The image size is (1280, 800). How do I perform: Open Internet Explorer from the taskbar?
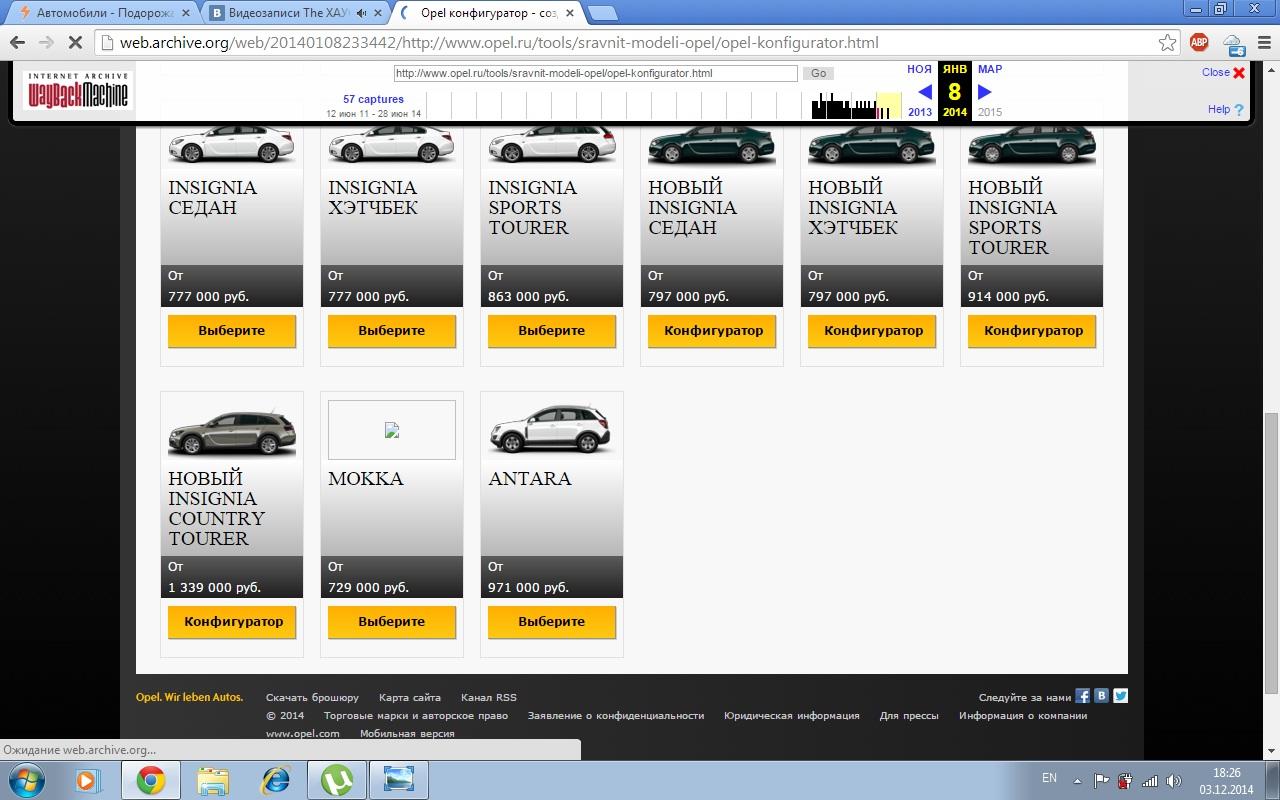pos(275,779)
